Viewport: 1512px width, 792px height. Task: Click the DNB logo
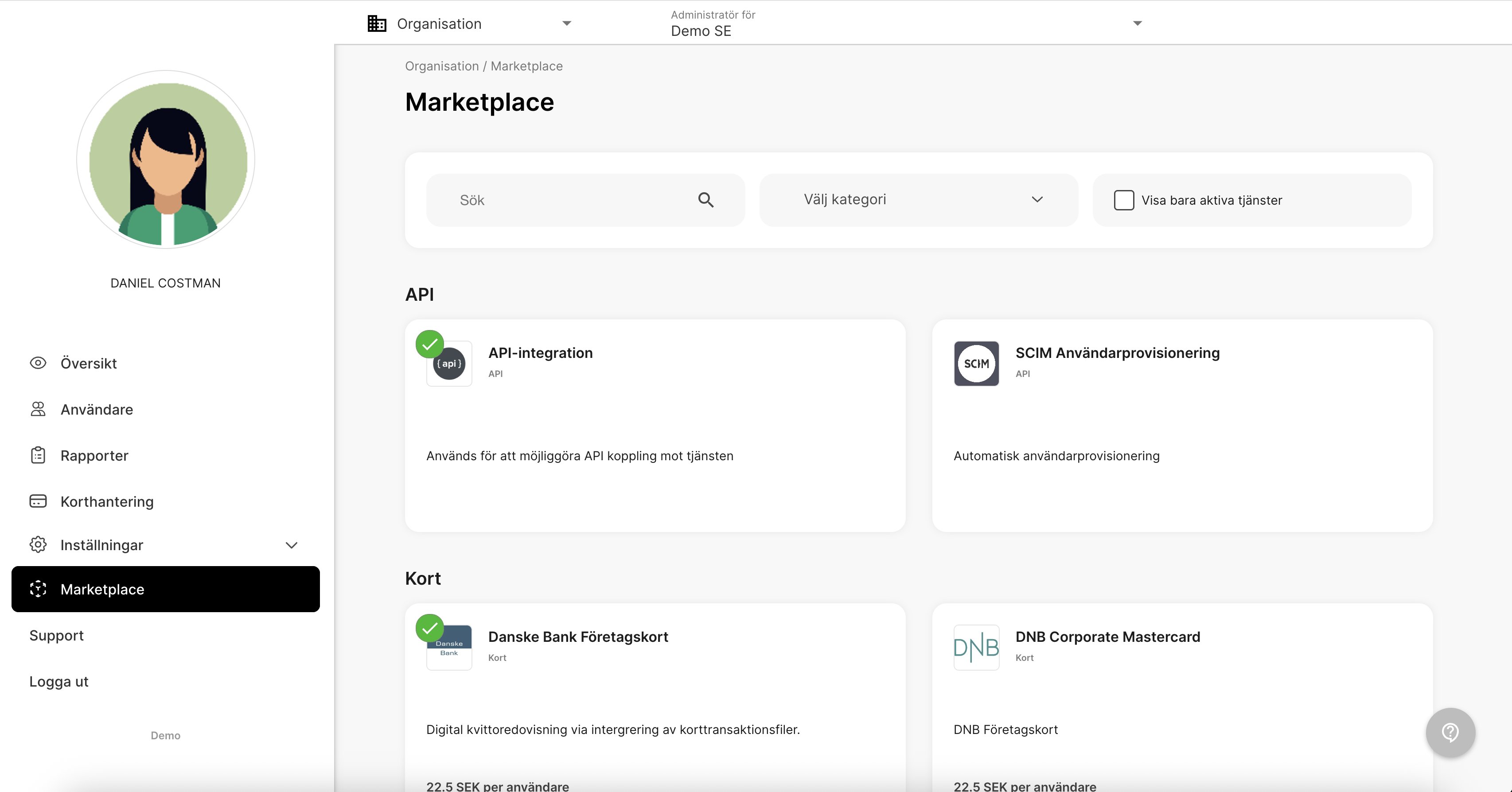click(976, 648)
